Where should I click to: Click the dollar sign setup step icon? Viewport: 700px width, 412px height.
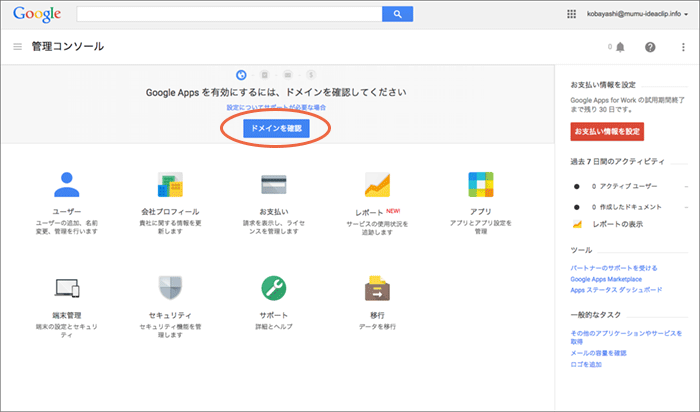click(311, 75)
